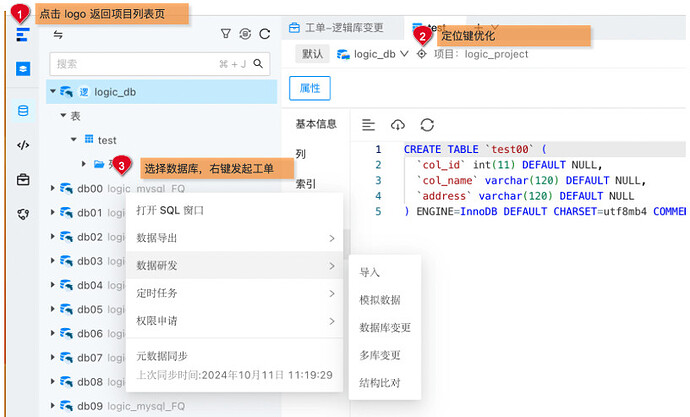
Task: Click the magnifier search icon
Action: pyautogui.click(x=258, y=64)
